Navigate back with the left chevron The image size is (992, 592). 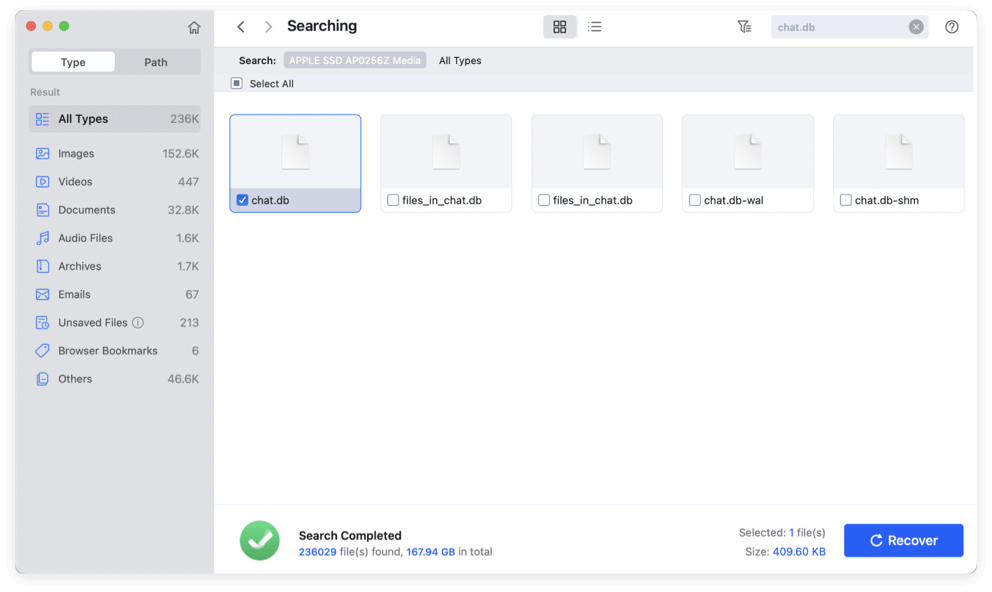coord(241,26)
